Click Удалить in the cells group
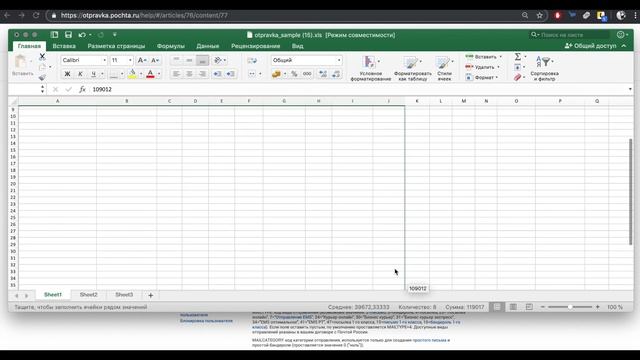The width and height of the screenshot is (640, 360). pos(482,67)
